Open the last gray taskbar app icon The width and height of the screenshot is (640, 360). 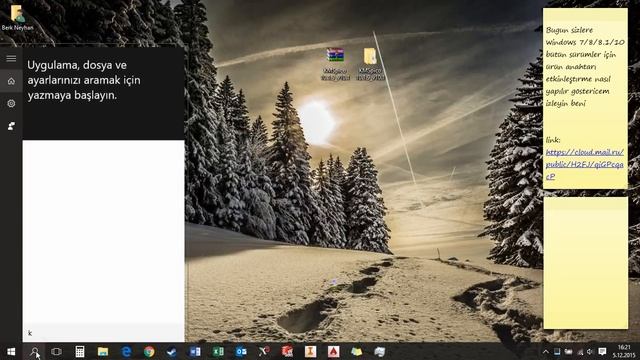(380, 351)
